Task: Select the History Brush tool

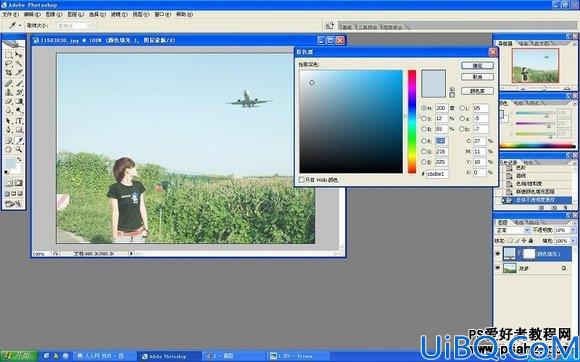Action: coord(18,92)
